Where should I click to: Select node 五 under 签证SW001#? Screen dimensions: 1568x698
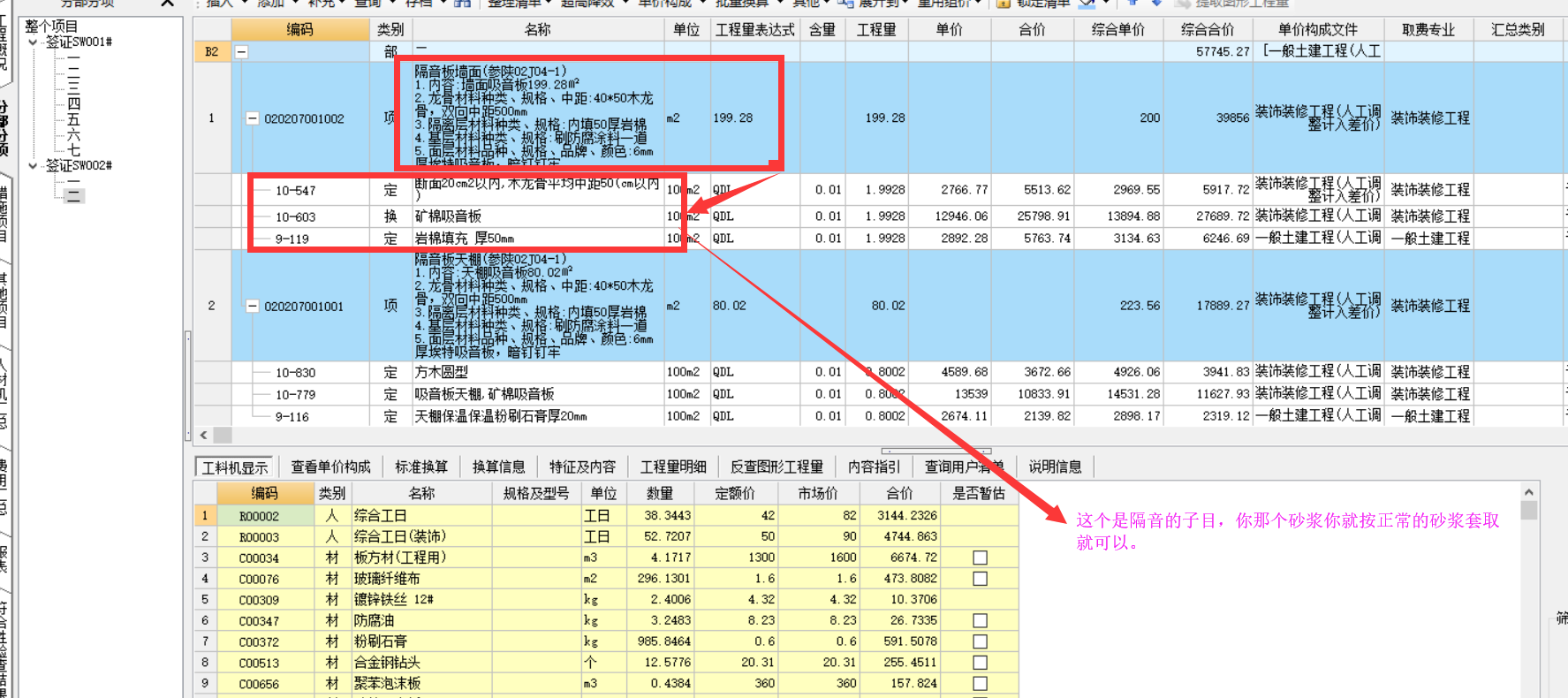(73, 119)
